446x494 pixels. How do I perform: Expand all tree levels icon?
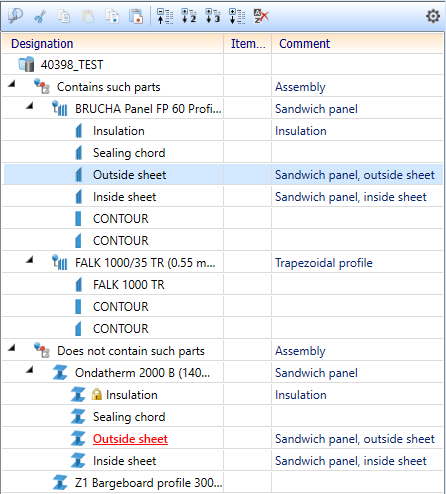pyautogui.click(x=237, y=16)
